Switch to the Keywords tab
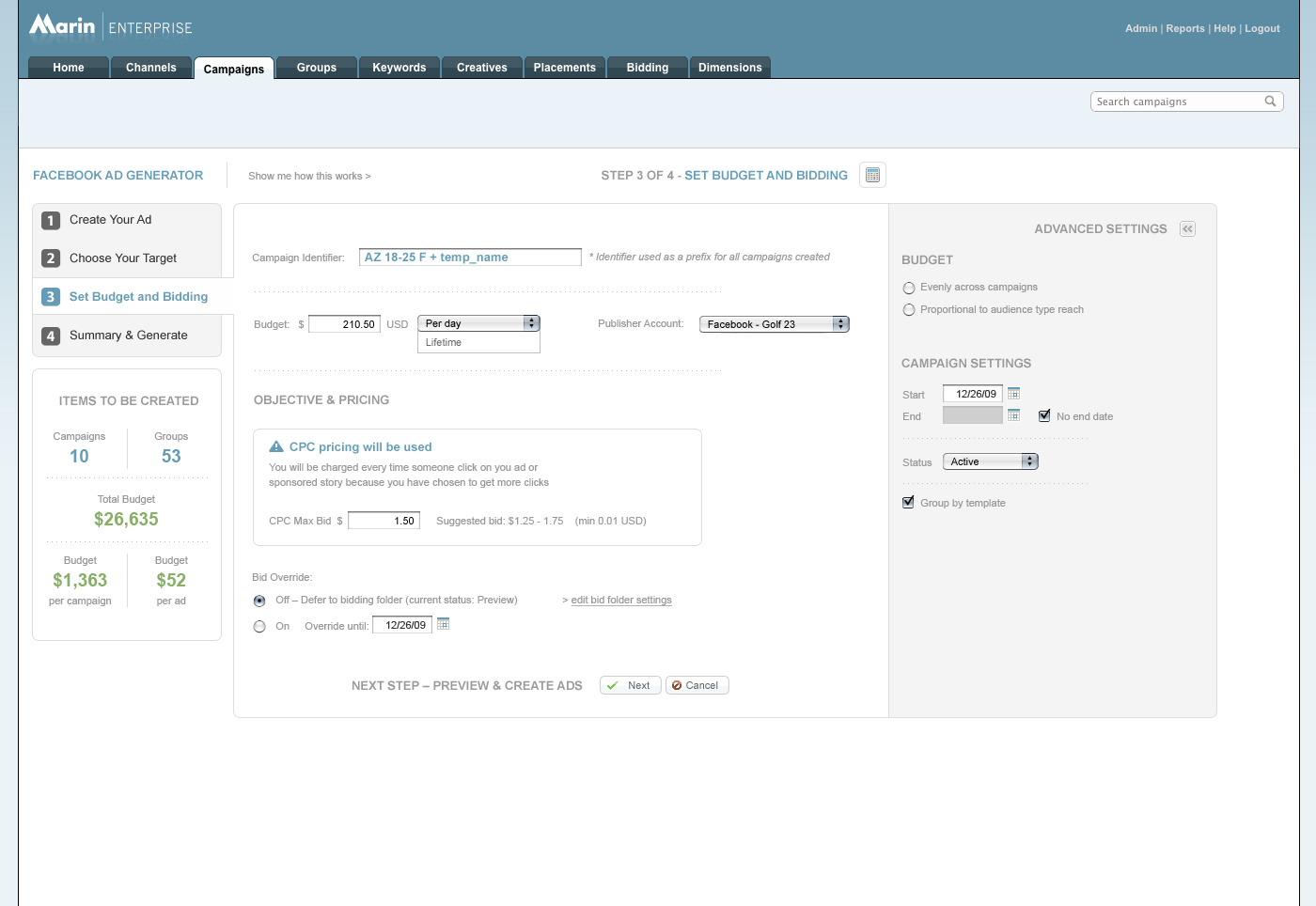This screenshot has height=906, width=1316. [x=399, y=68]
